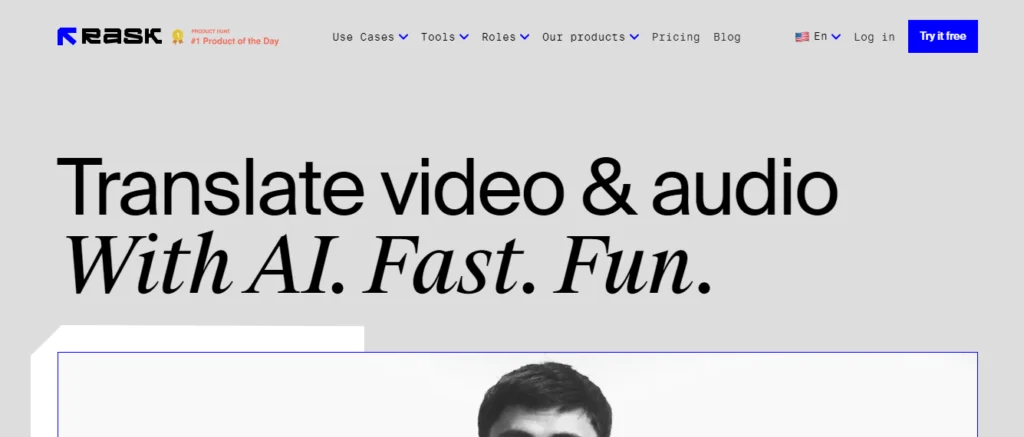Expand the chevron next to Roles
The image size is (1024, 437).
tap(525, 37)
